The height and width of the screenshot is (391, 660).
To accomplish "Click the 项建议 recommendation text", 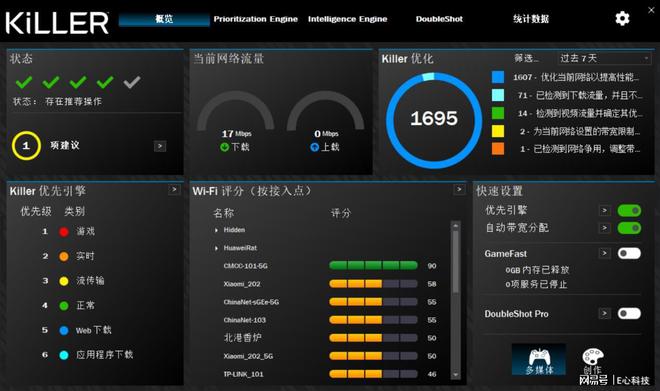I will pyautogui.click(x=65, y=146).
